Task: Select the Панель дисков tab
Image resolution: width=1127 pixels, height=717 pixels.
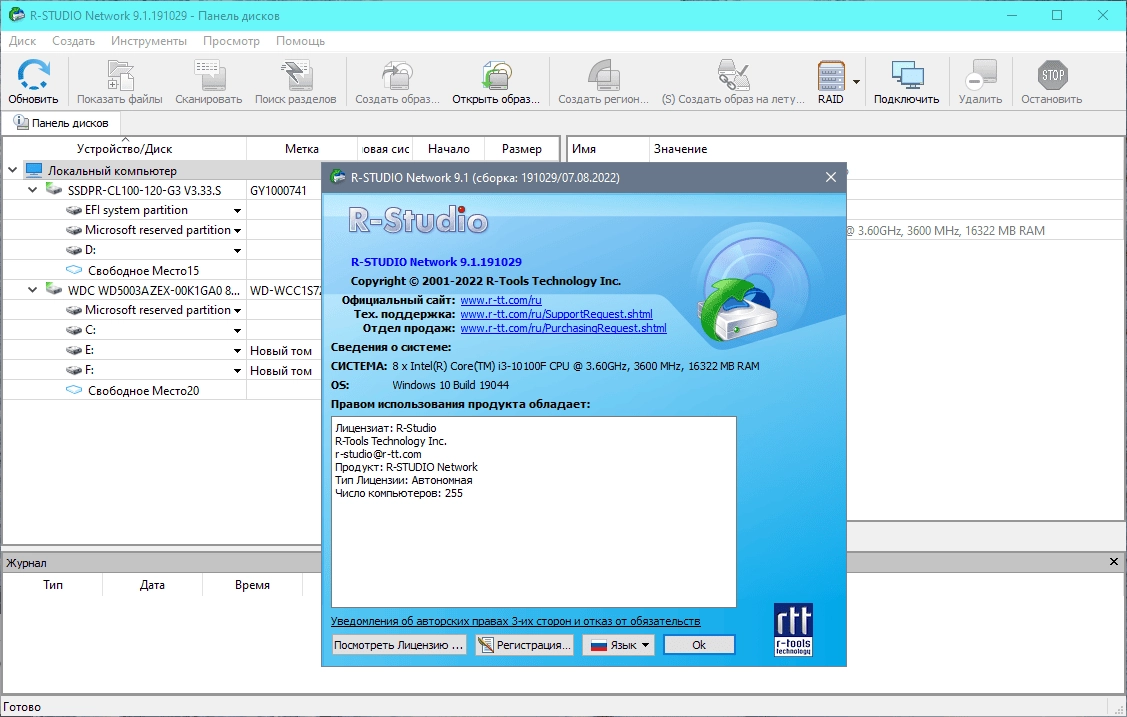Action: 62,123
